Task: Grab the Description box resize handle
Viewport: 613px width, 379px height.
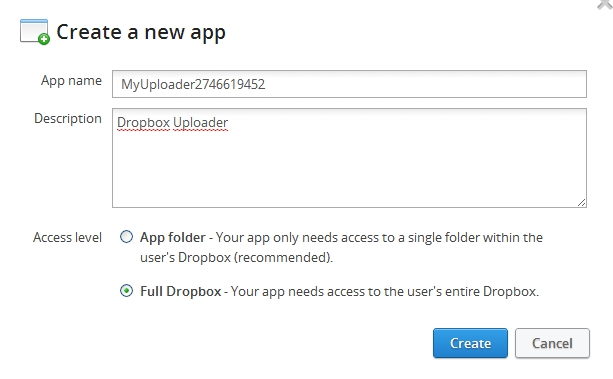Action: click(581, 202)
